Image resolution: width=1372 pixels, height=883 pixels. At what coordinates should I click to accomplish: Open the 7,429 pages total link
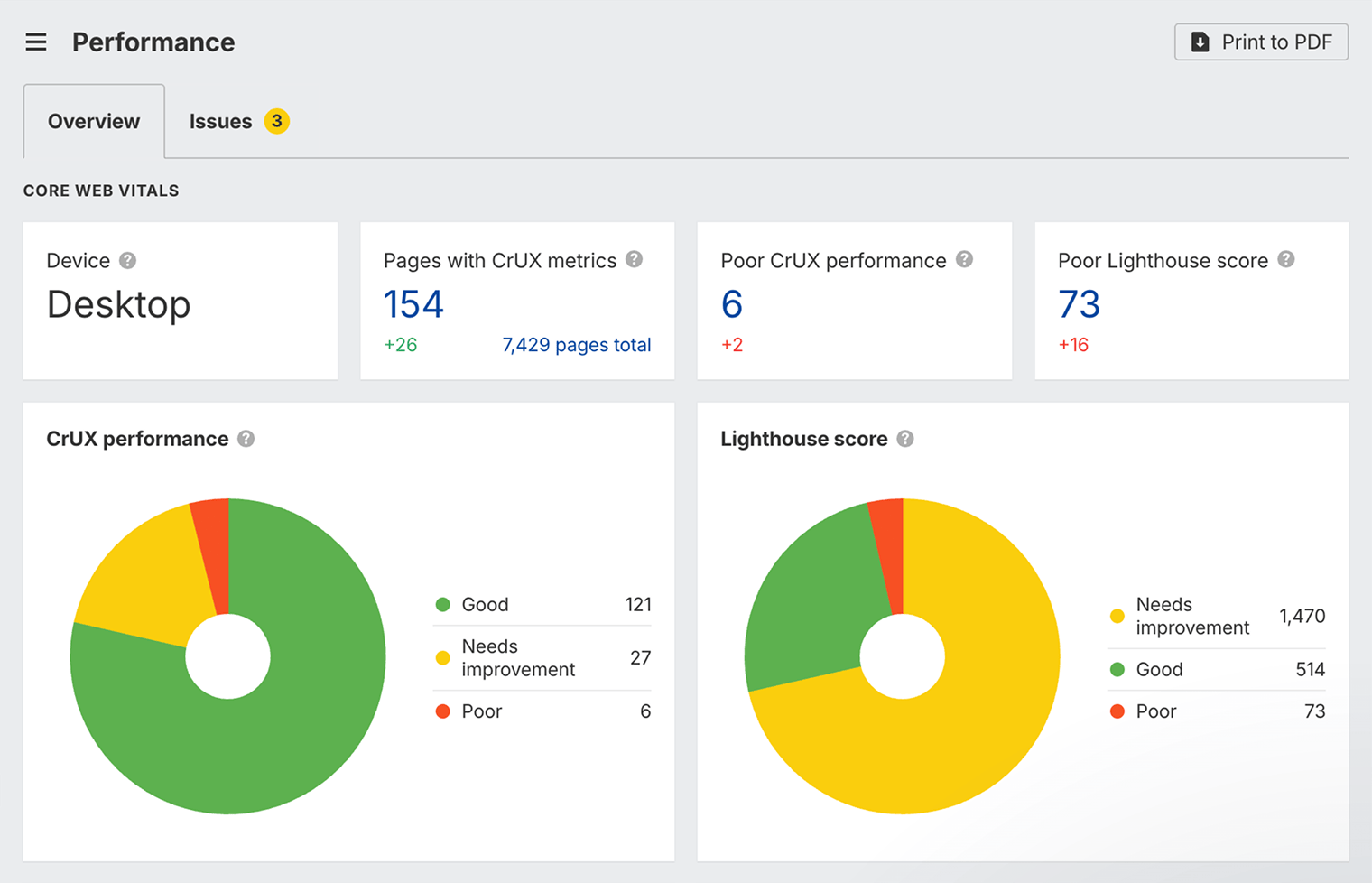[577, 344]
